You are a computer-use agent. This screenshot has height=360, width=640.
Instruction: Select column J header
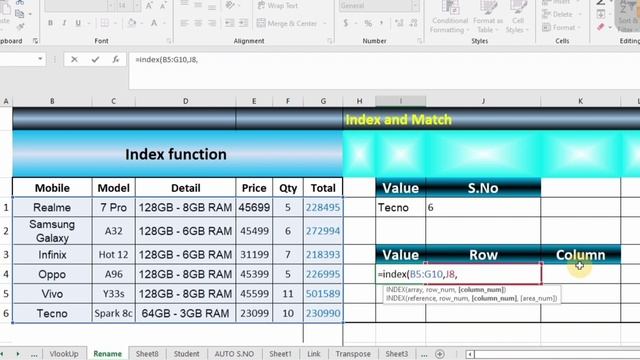483,101
